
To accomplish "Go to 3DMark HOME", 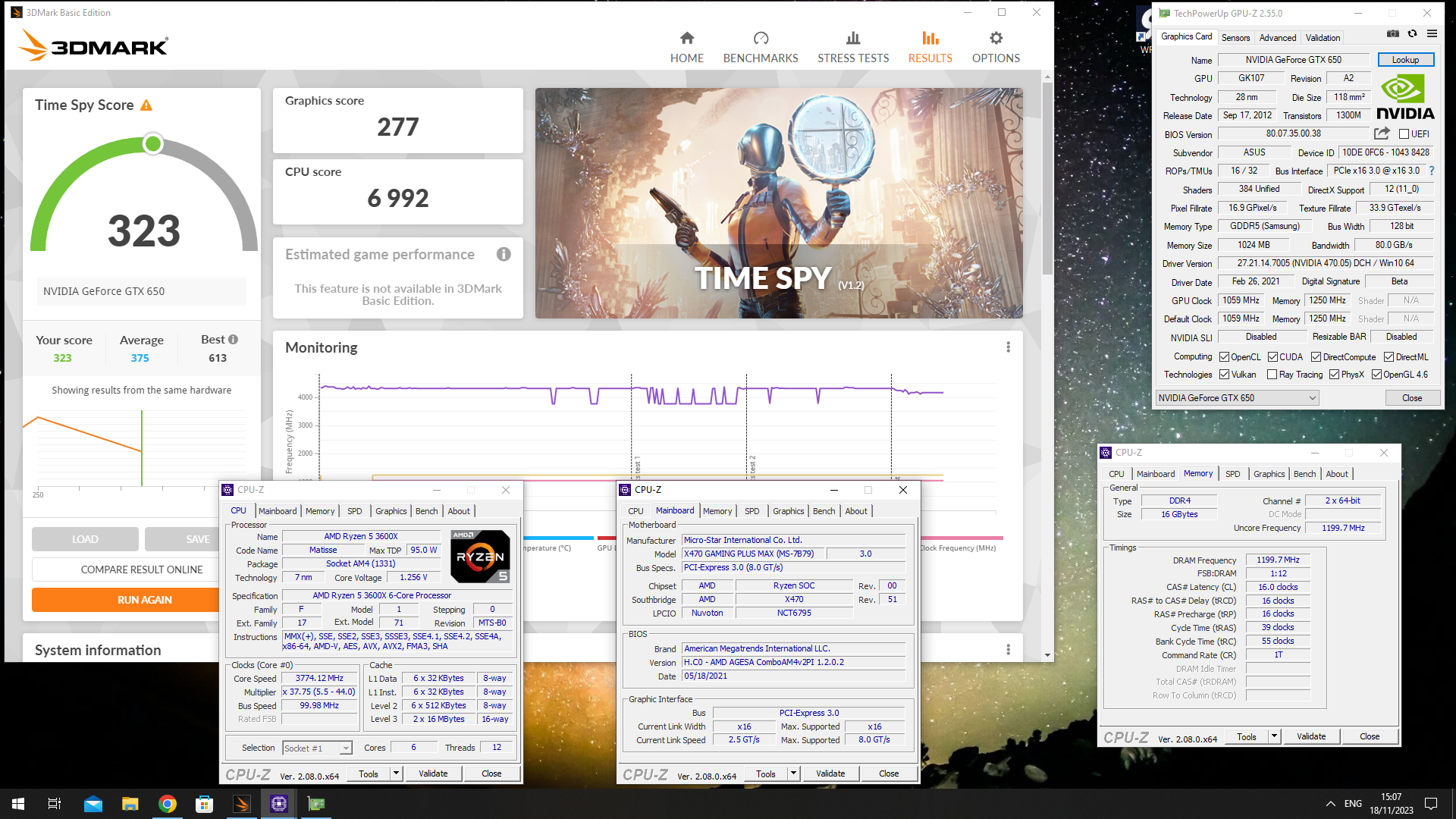I will tap(686, 47).
